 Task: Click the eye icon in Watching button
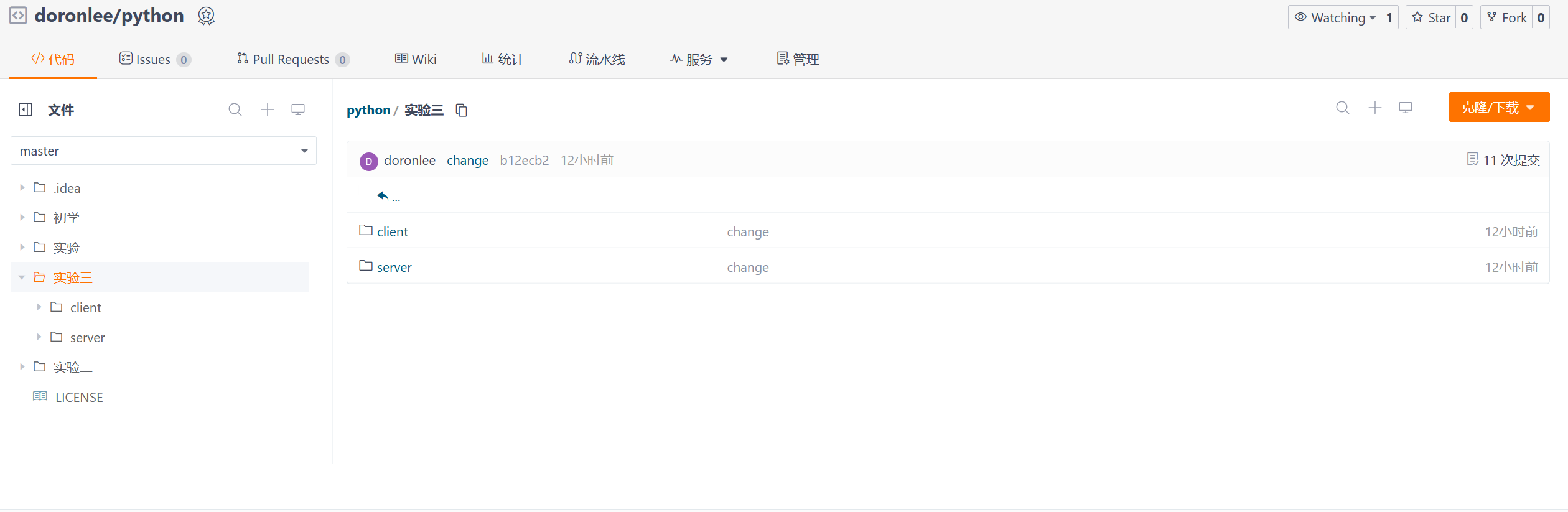(x=1300, y=17)
